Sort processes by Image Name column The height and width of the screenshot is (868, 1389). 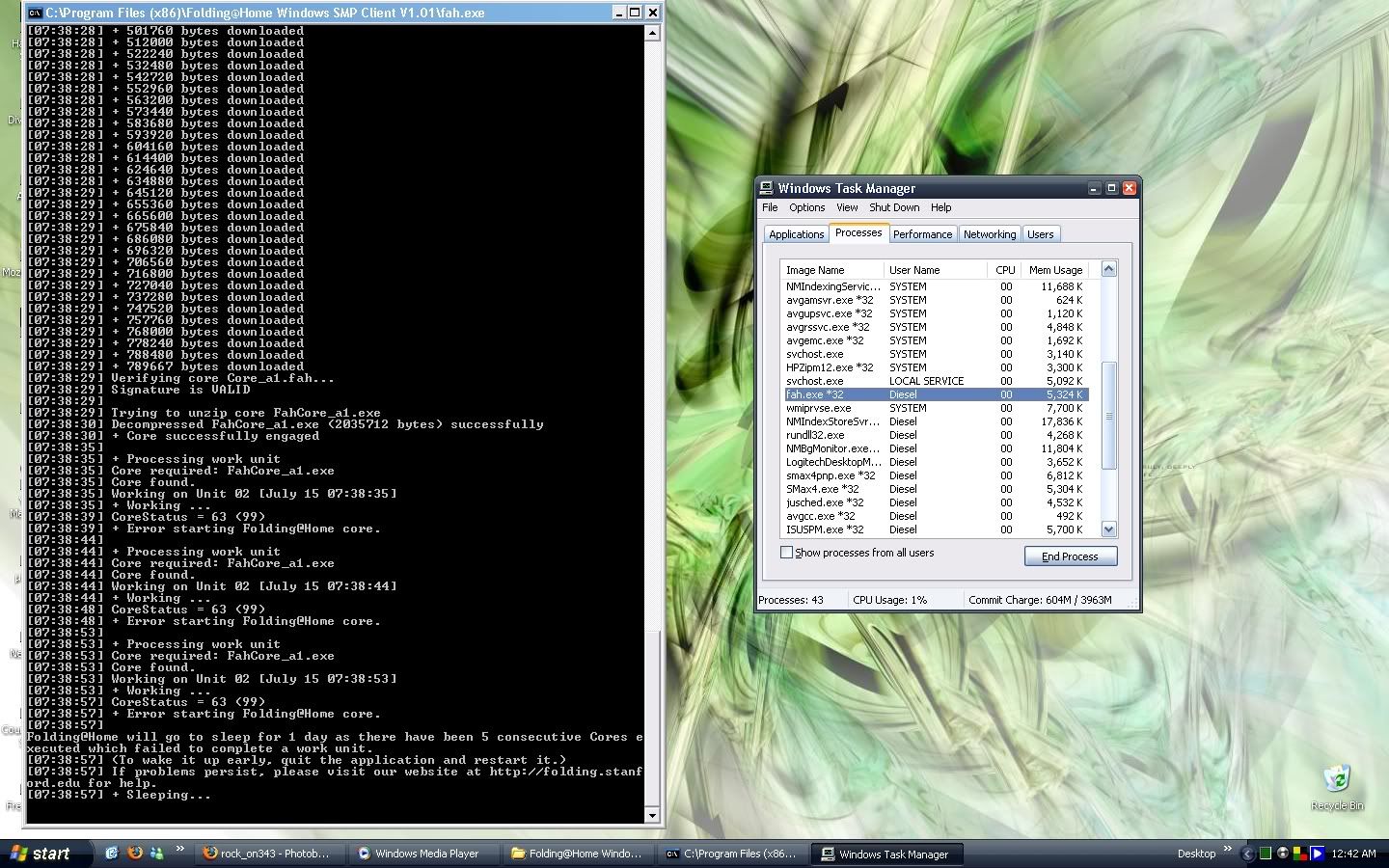pos(832,270)
